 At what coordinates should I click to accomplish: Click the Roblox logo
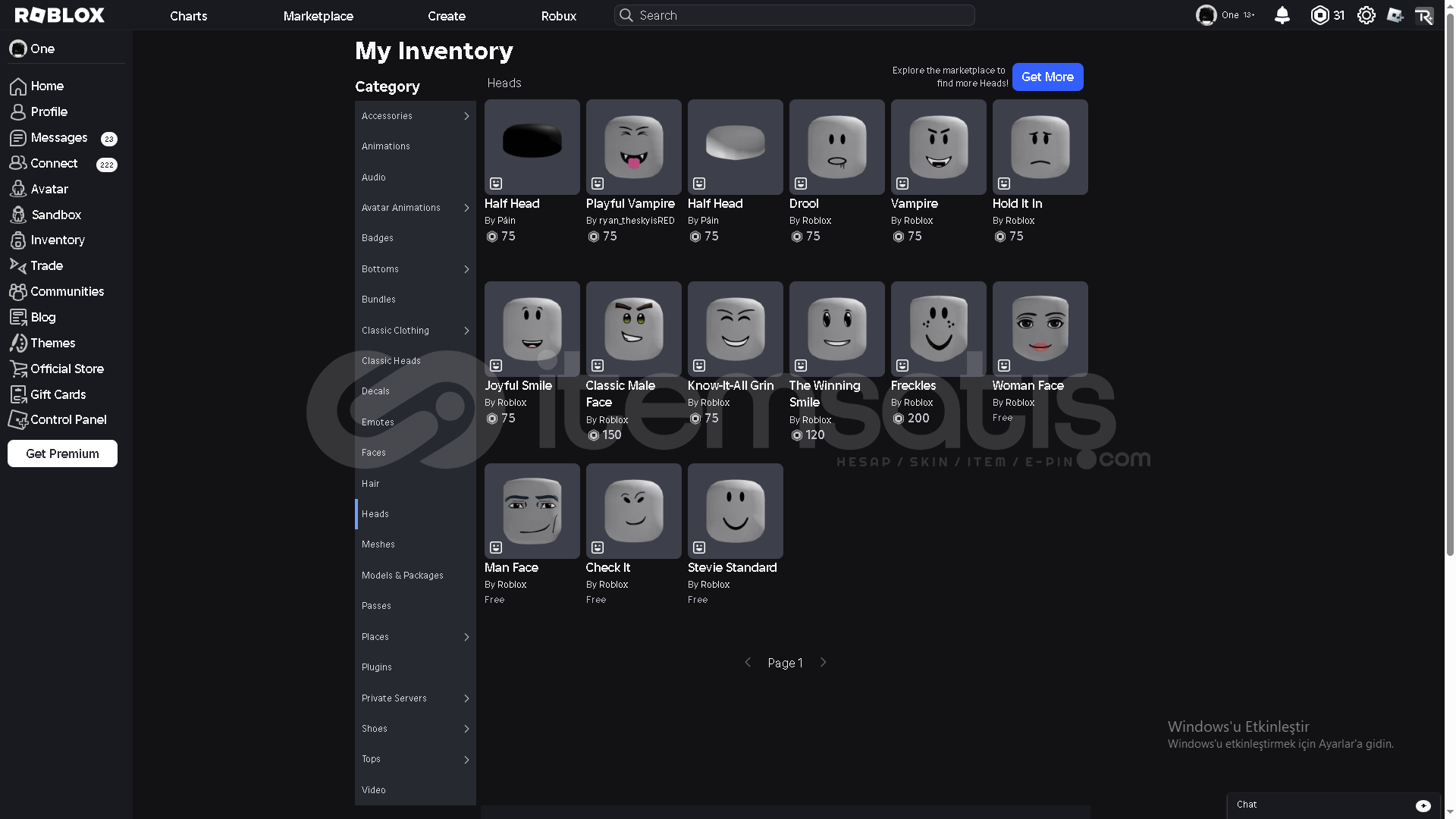click(x=59, y=15)
